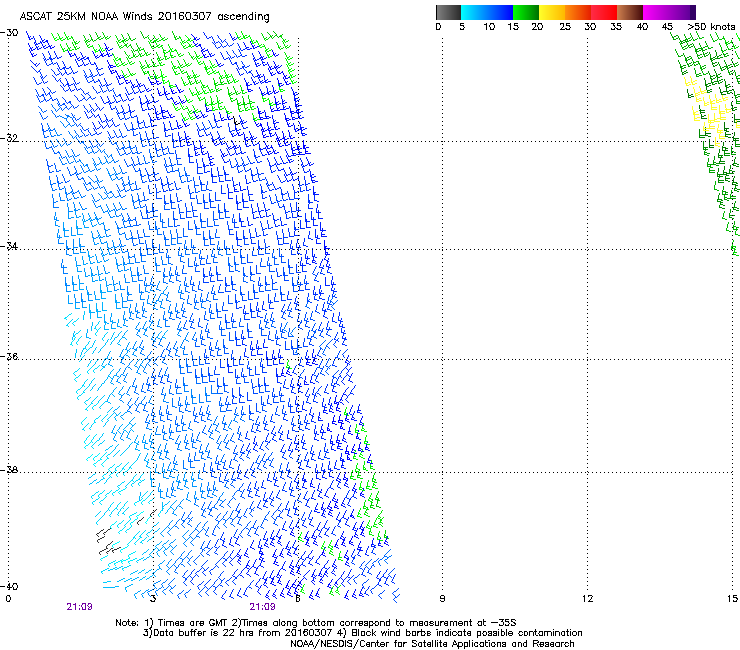Click the latitude label -34
Image resolution: width=740 pixels, height=650 pixels.
[9, 246]
